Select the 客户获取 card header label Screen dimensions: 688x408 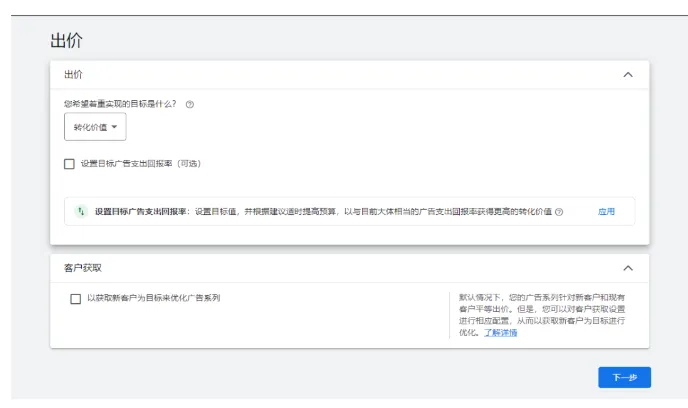click(83, 268)
